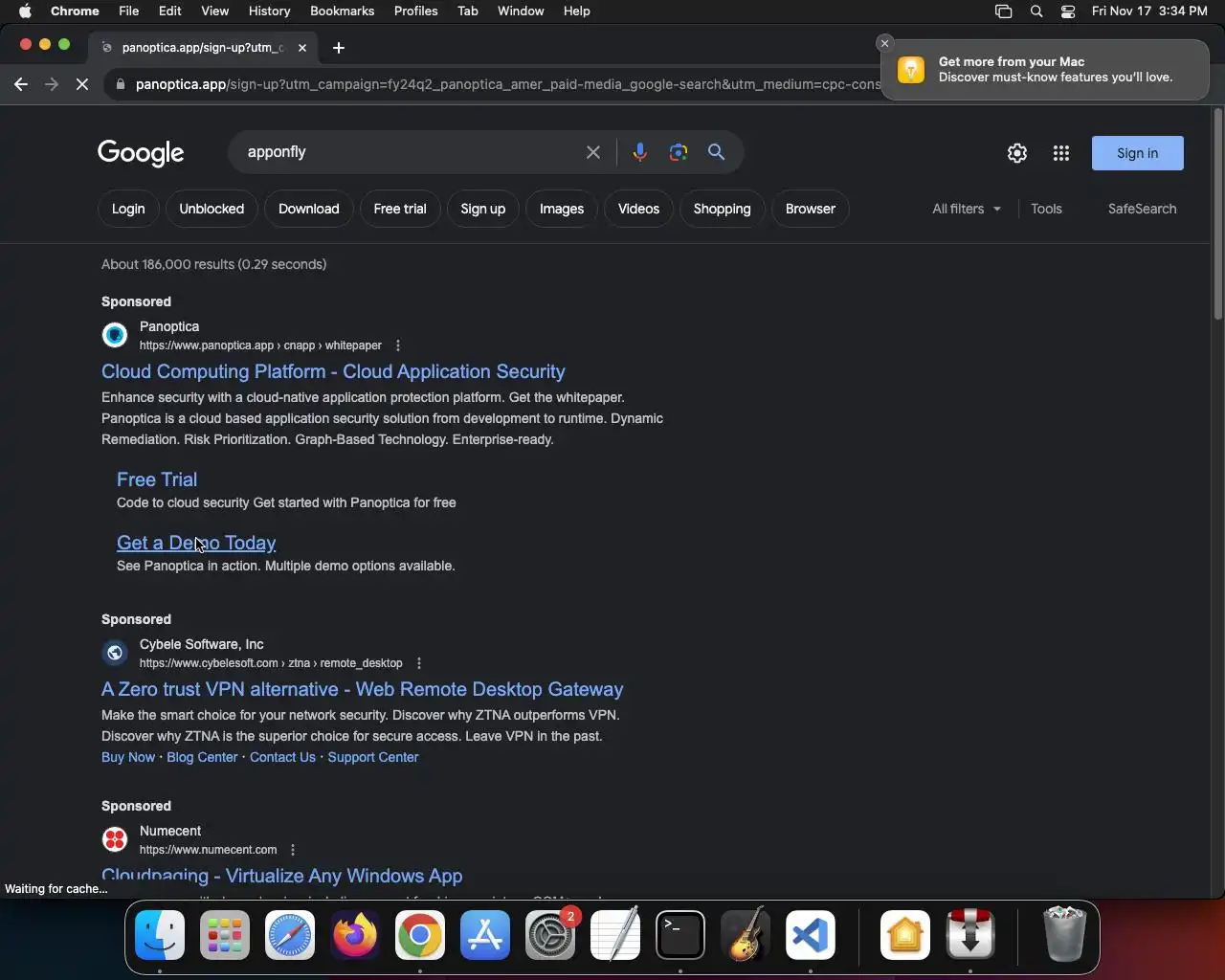Open Cybele Contact Us link
This screenshot has height=980, width=1225.
click(x=282, y=757)
